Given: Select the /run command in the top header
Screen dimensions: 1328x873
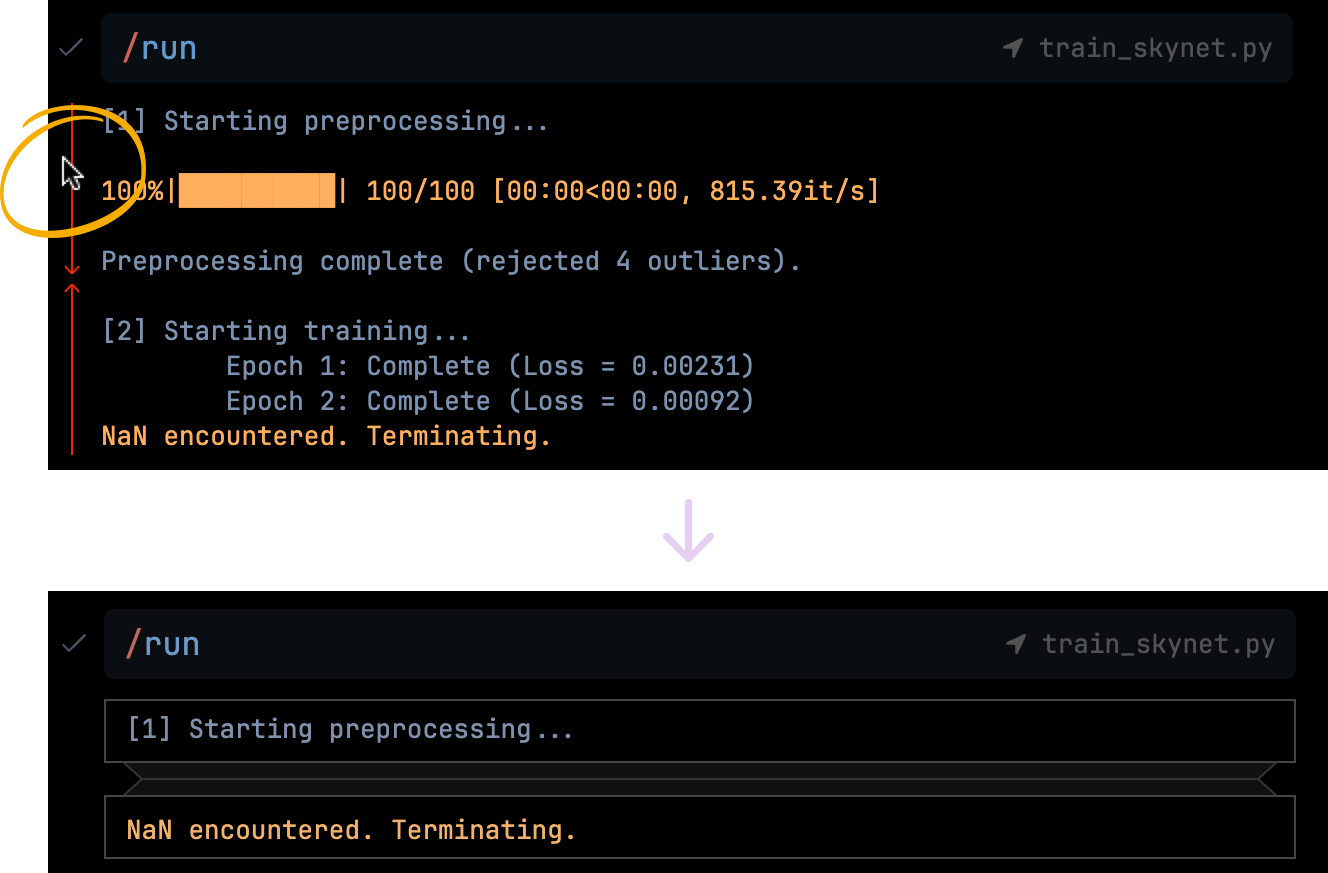Looking at the screenshot, I should 159,47.
